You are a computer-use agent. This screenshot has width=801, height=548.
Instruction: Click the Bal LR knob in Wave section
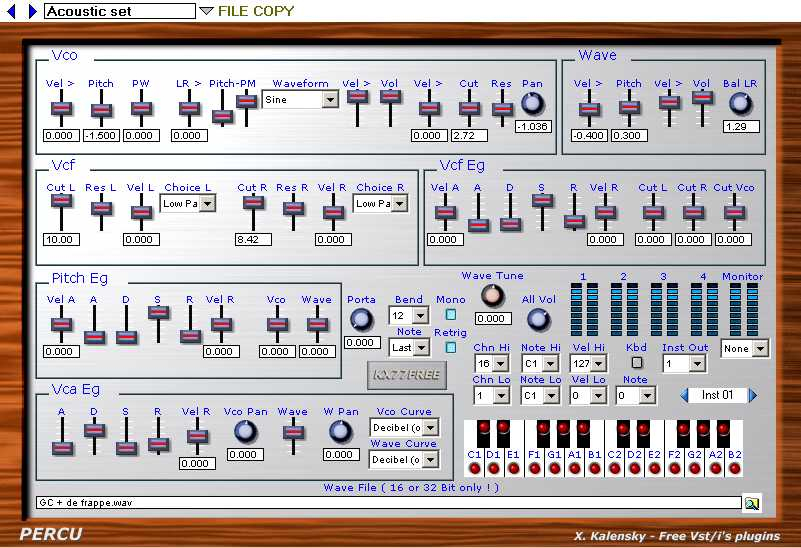740,102
